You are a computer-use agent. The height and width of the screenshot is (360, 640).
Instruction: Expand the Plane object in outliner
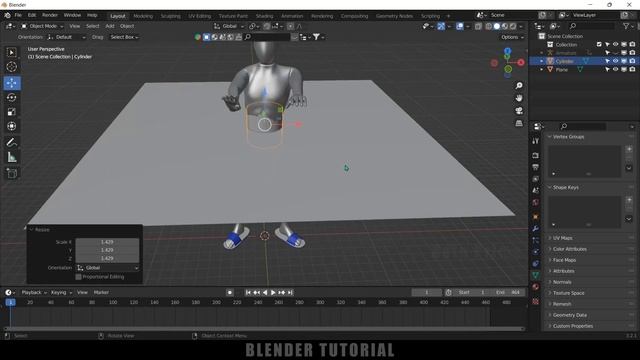pos(542,70)
